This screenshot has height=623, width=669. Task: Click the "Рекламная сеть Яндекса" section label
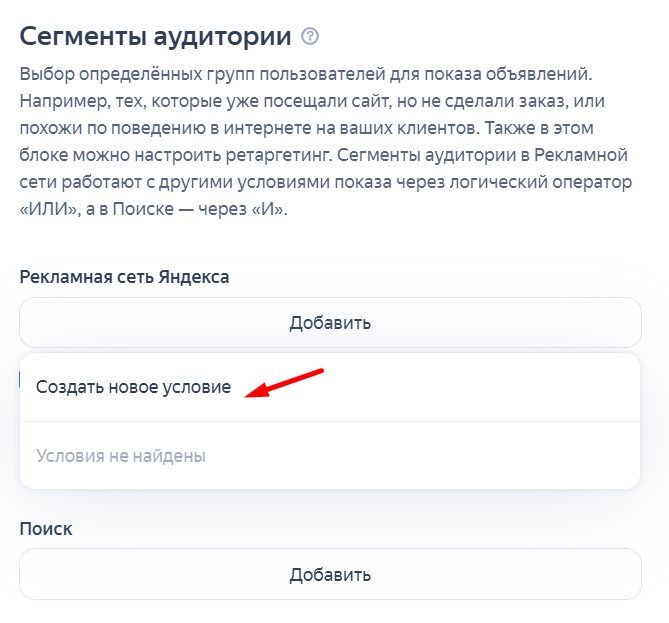click(125, 277)
